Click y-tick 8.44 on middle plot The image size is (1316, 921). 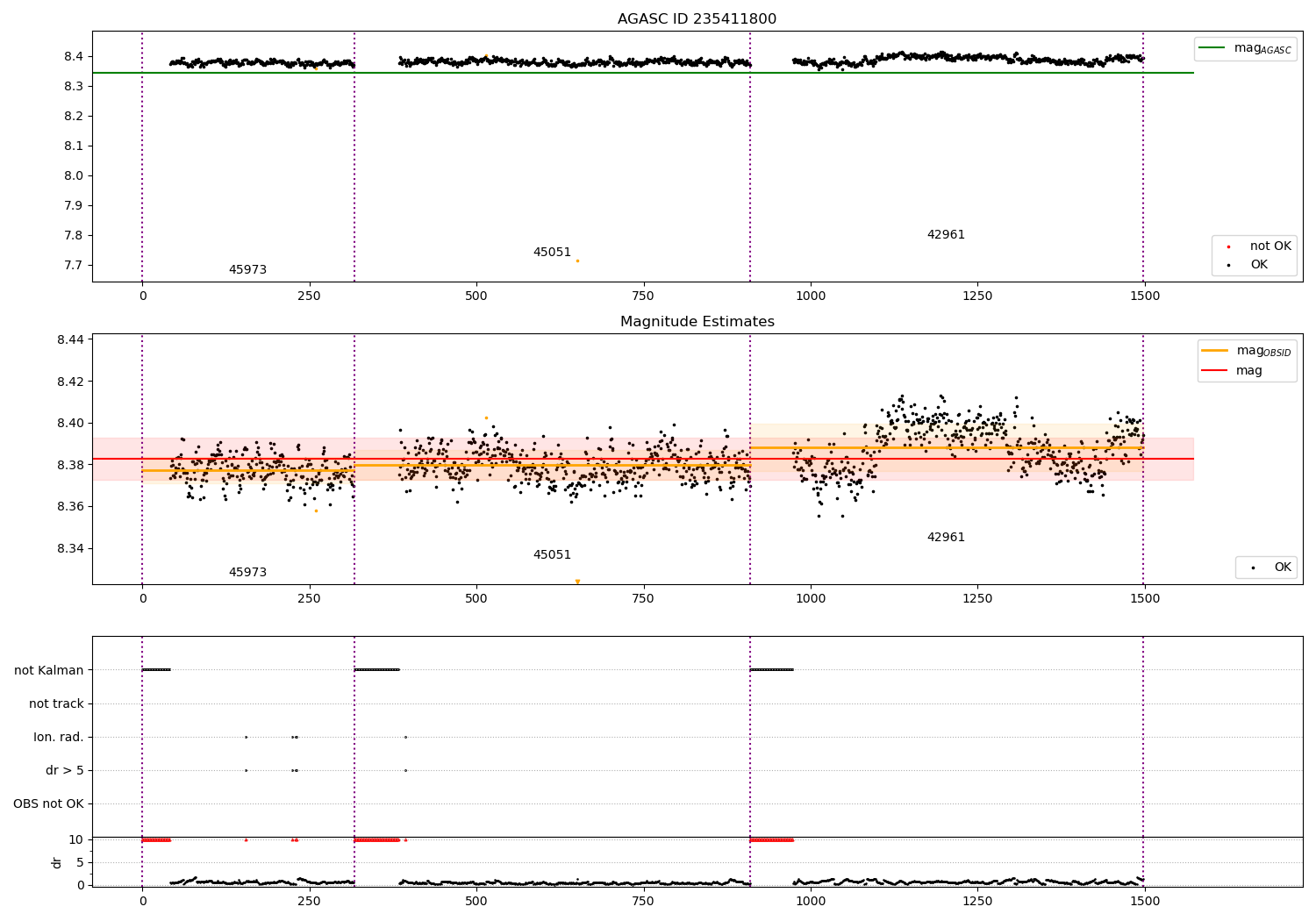click(70, 340)
